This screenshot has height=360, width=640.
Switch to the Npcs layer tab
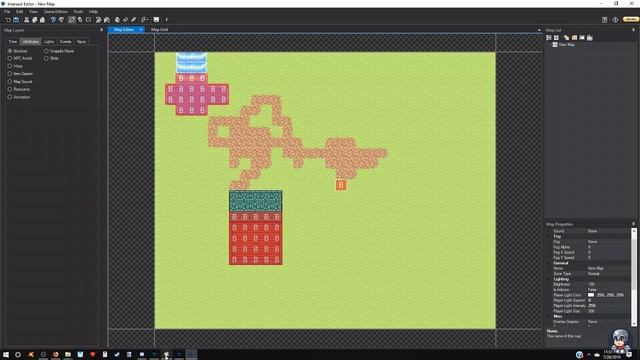coord(81,42)
